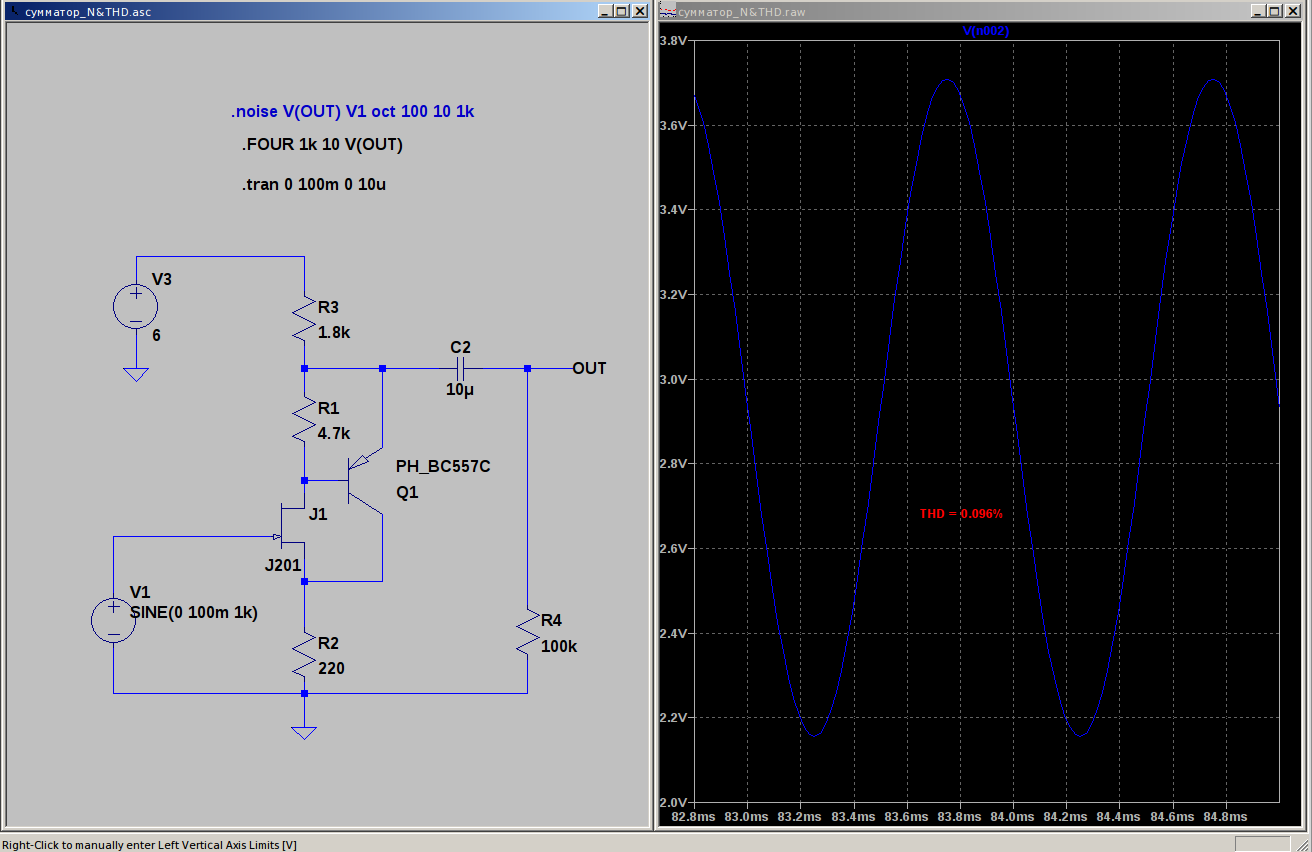Click the ground symbol below V3
Screen dimensions: 1312x852
[135, 374]
